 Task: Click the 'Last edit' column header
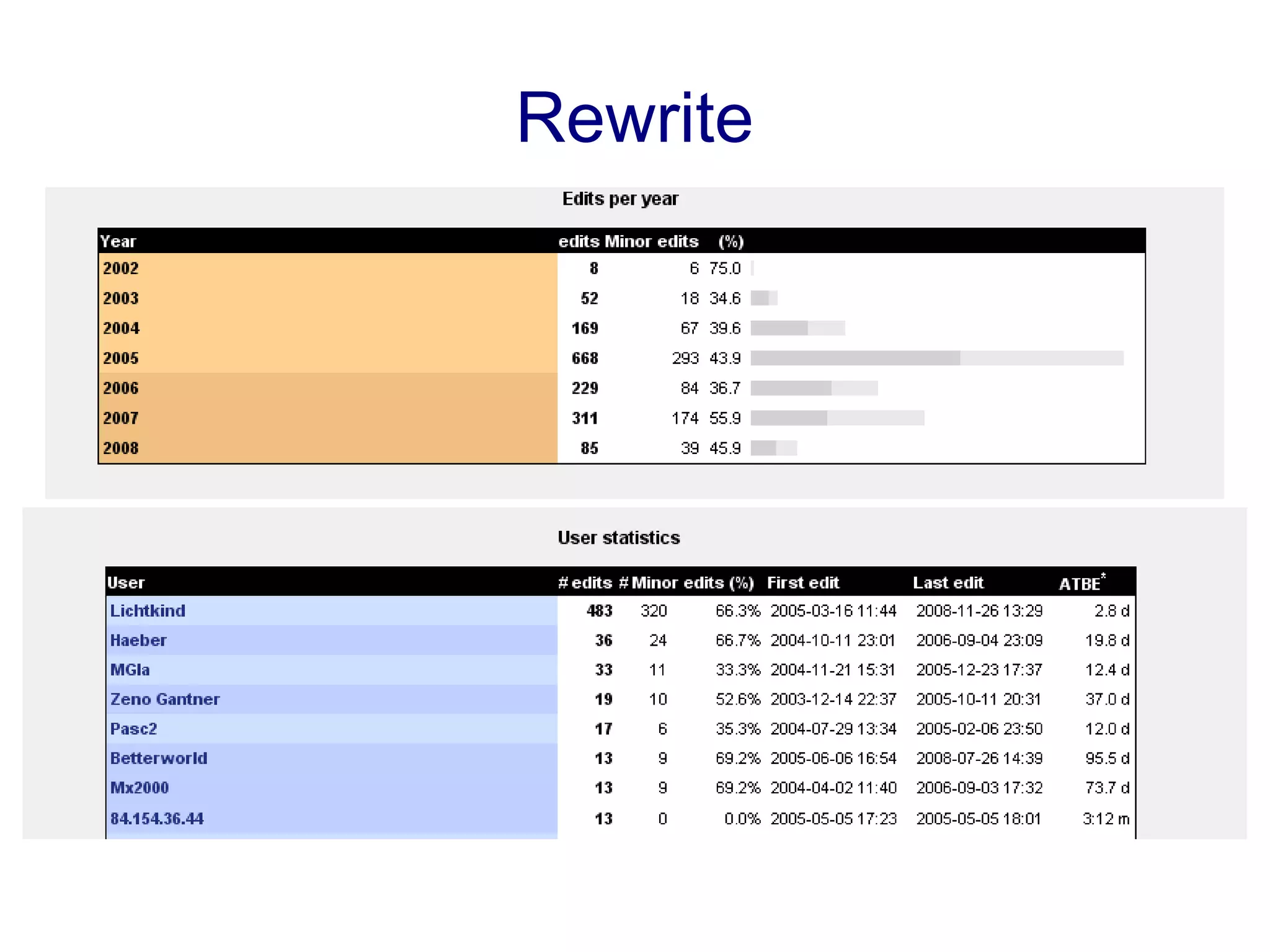pyautogui.click(x=948, y=583)
